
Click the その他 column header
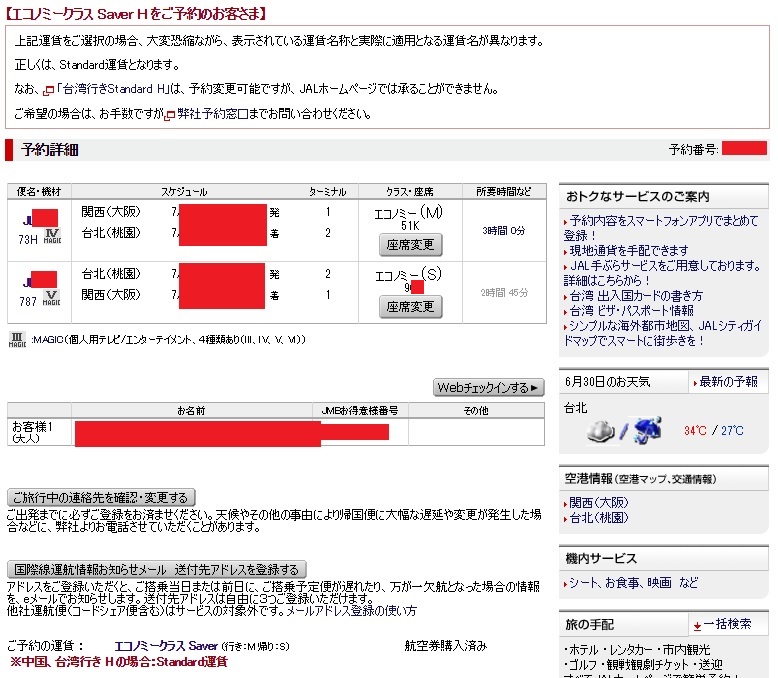point(476,410)
